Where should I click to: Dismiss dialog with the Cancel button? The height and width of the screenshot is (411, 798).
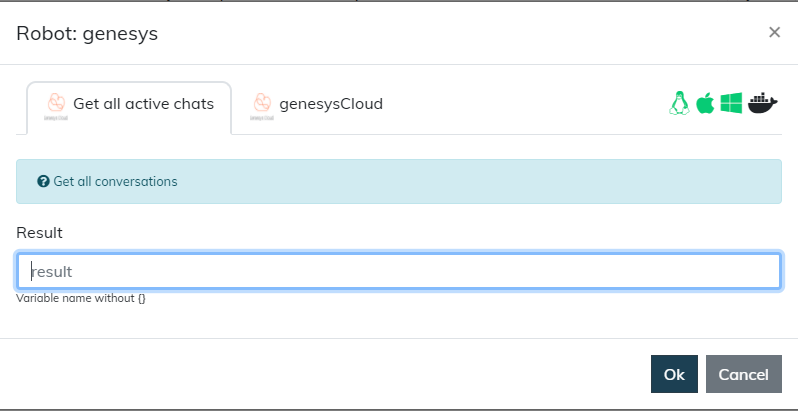point(744,374)
